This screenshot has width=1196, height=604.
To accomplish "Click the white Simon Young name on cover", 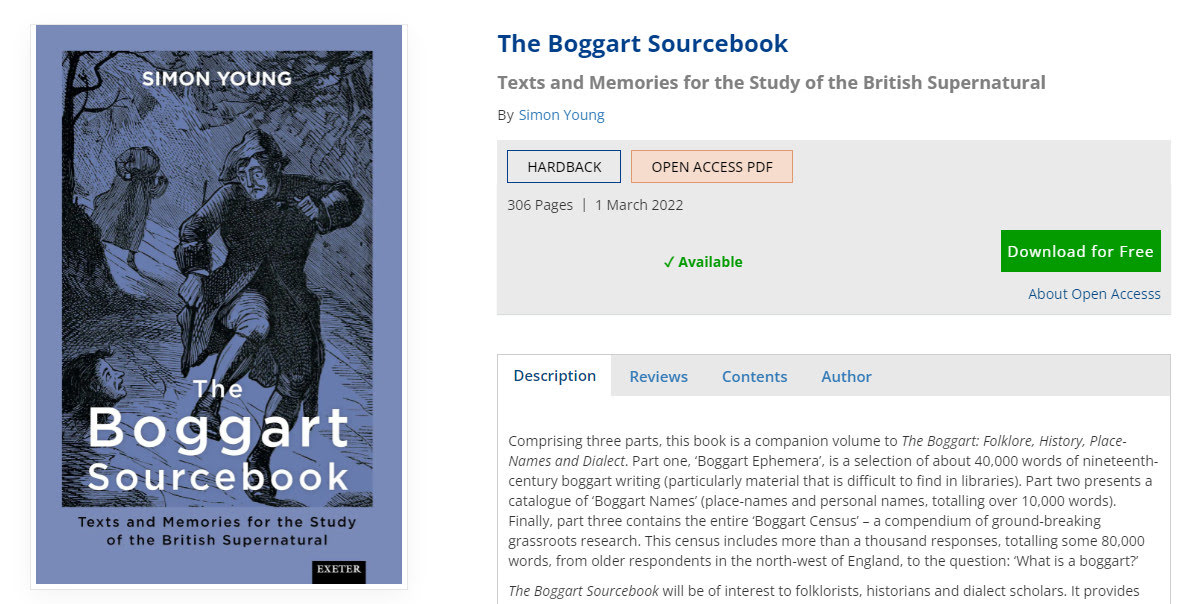I will point(217,79).
